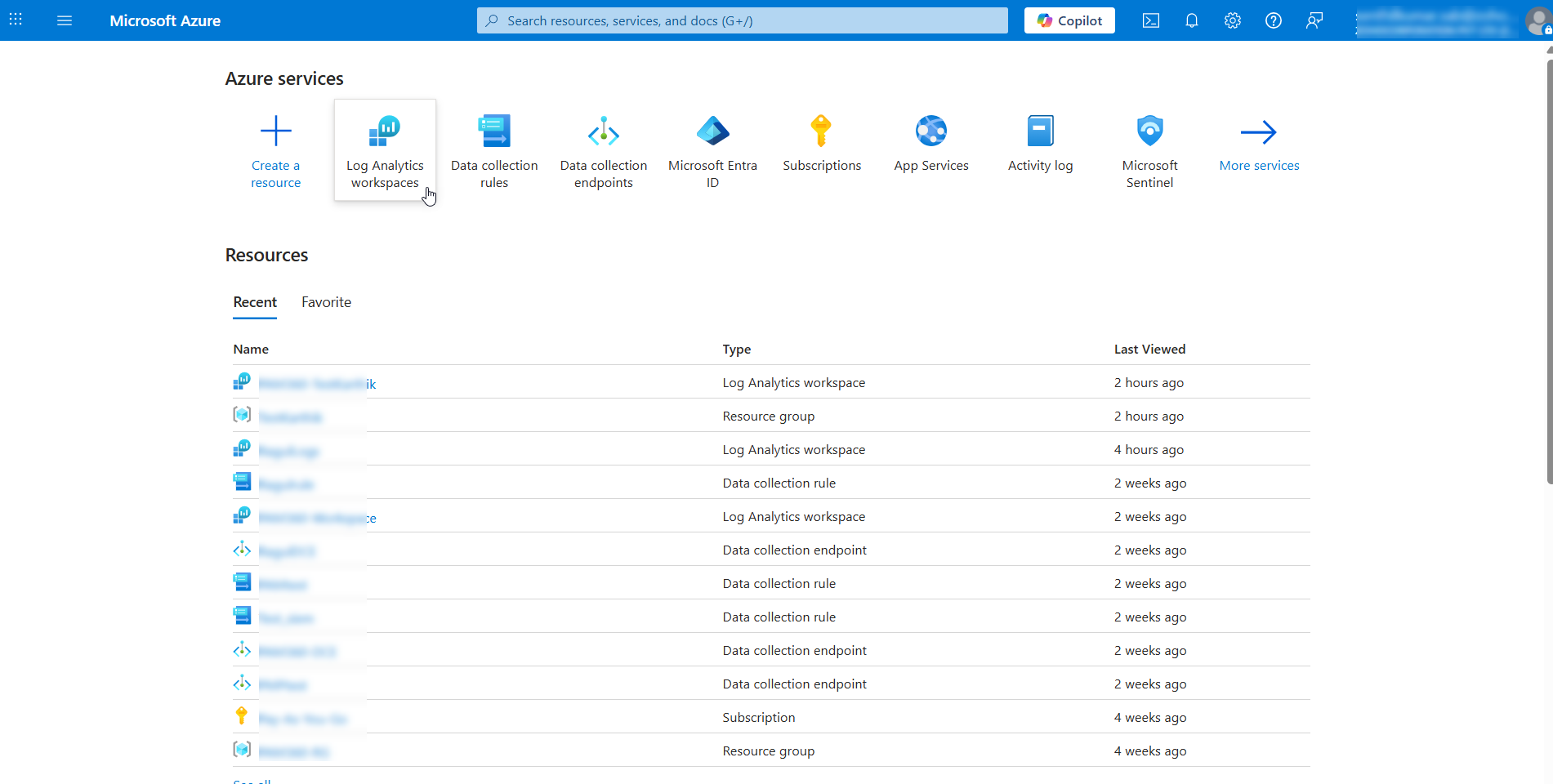This screenshot has width=1553, height=784.
Task: Launch Cloud Shell from the top bar
Action: (1150, 20)
